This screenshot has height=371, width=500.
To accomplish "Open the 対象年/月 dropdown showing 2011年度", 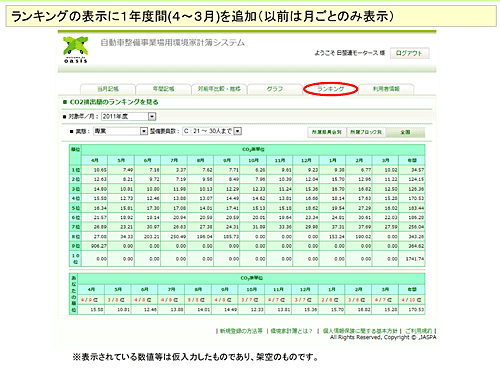I will pyautogui.click(x=128, y=116).
